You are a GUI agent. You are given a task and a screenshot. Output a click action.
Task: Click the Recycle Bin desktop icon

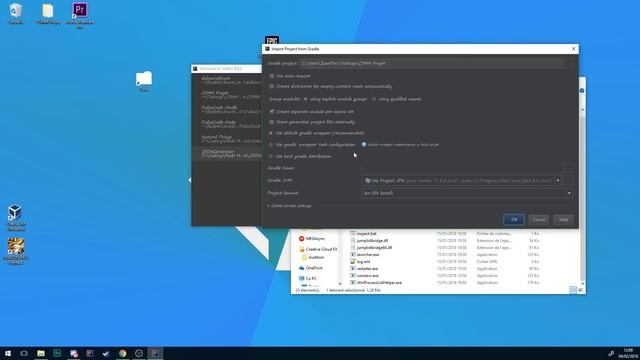tap(16, 13)
